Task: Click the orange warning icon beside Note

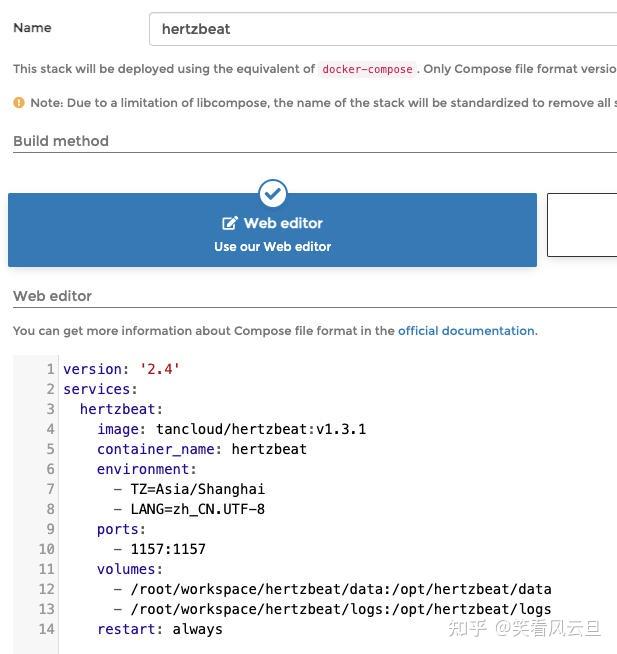Action: (19, 103)
